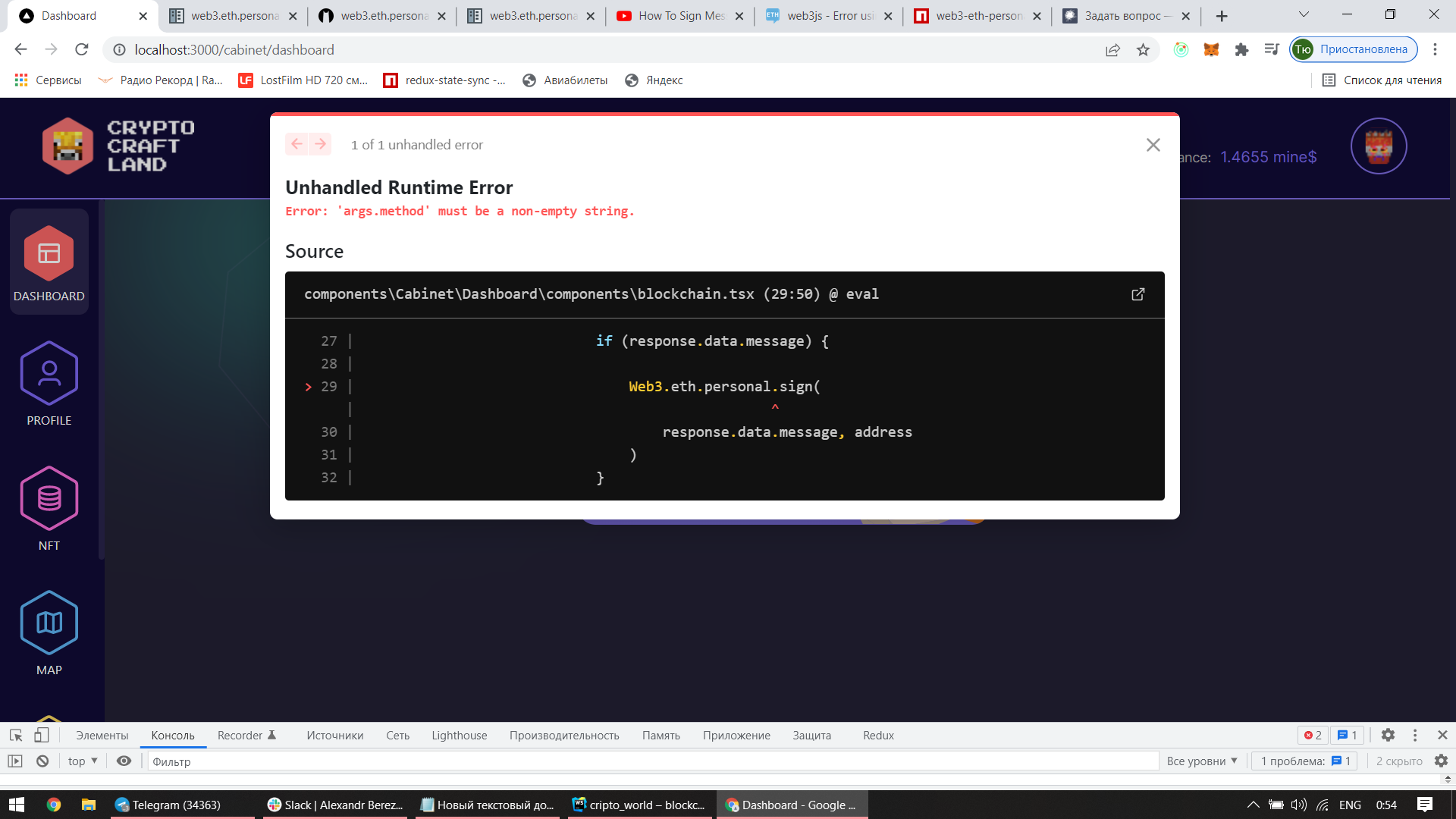Toggle console sidebar panel icon

(x=15, y=761)
